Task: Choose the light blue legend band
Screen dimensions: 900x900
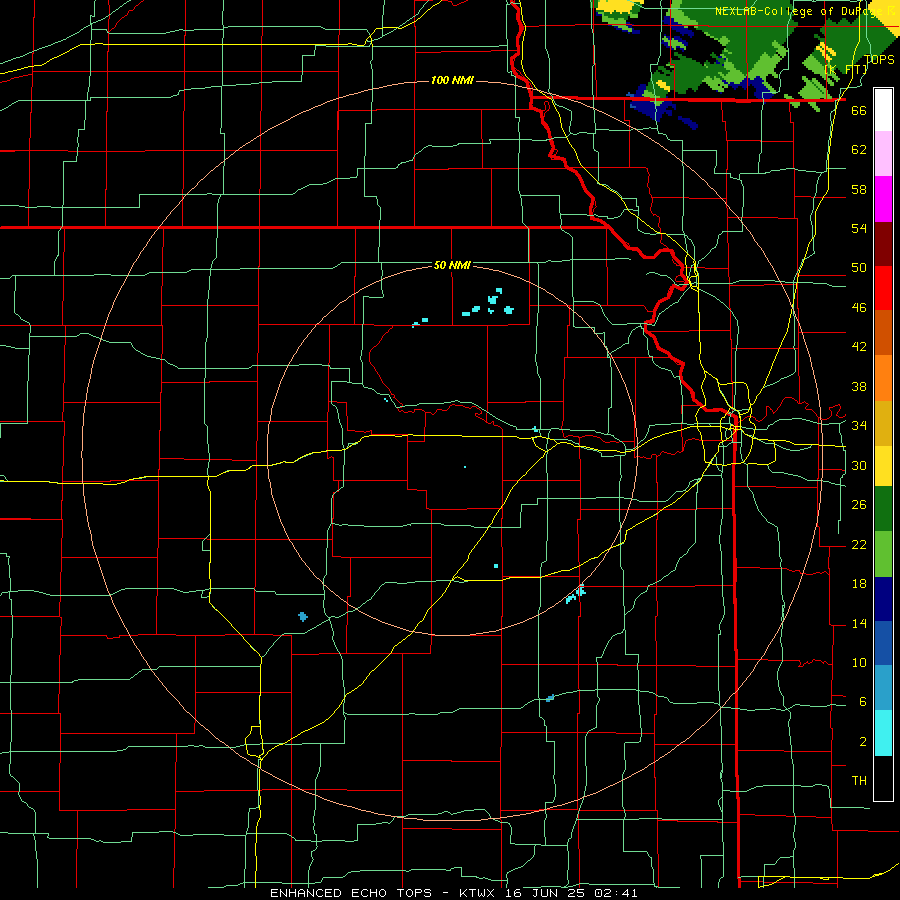Action: (x=883, y=688)
